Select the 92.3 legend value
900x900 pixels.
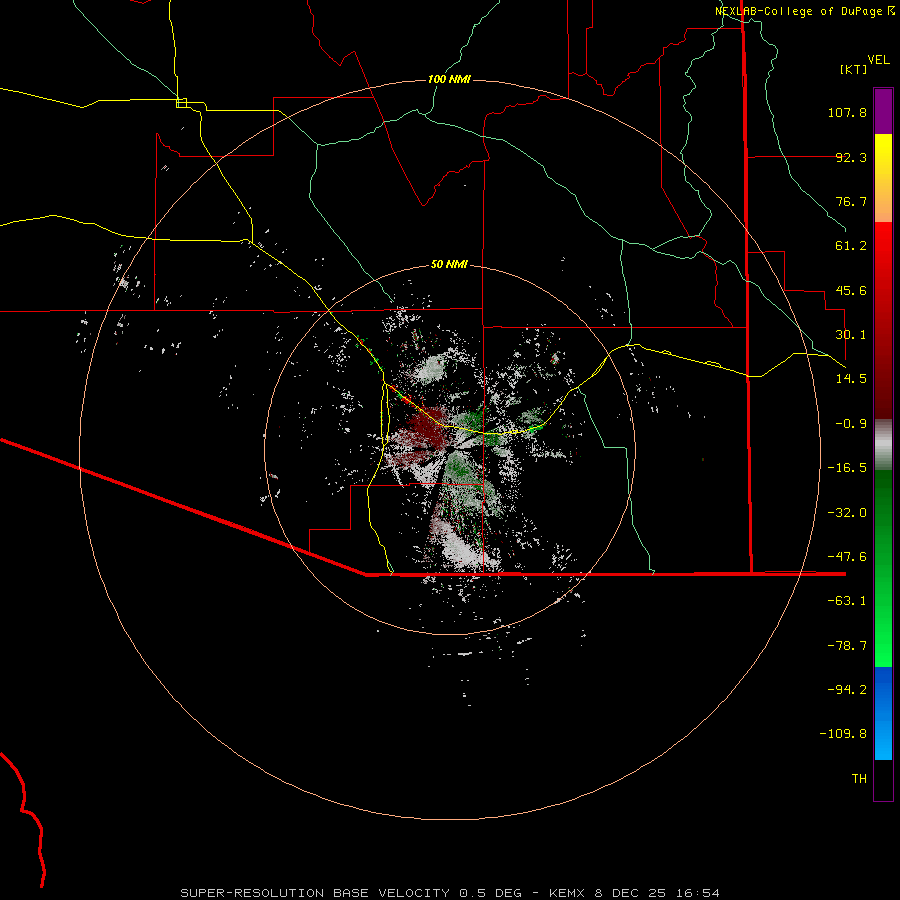[851, 157]
